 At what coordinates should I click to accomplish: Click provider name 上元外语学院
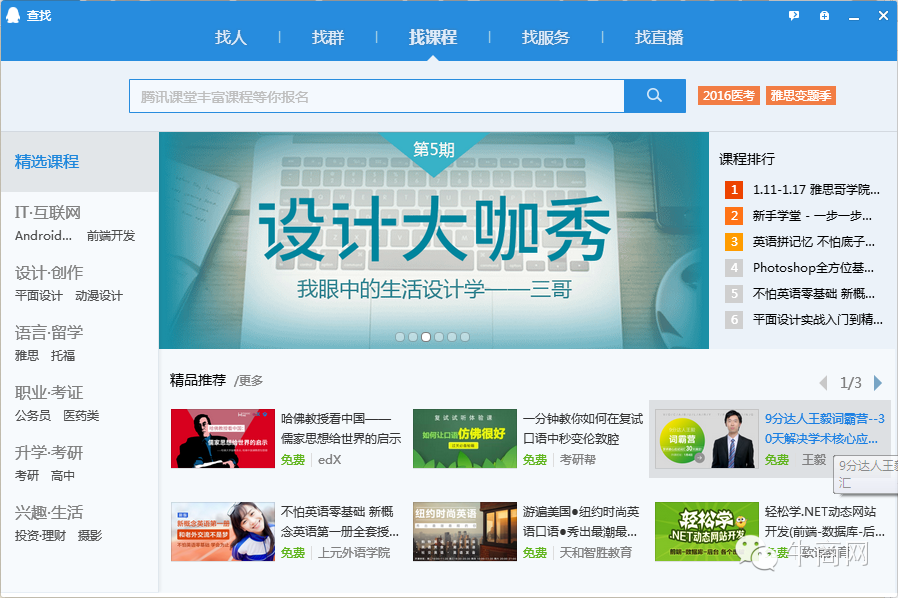(x=354, y=553)
